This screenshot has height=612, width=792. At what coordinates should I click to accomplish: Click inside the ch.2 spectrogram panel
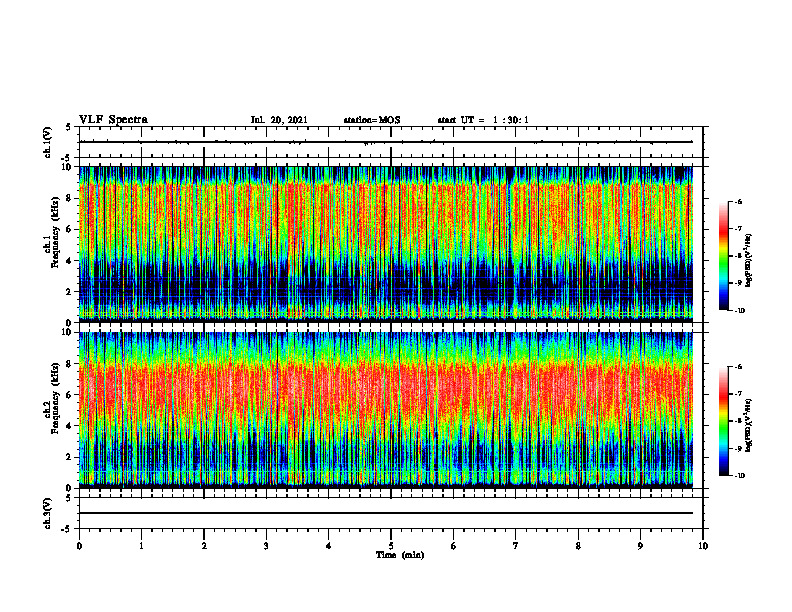point(386,410)
